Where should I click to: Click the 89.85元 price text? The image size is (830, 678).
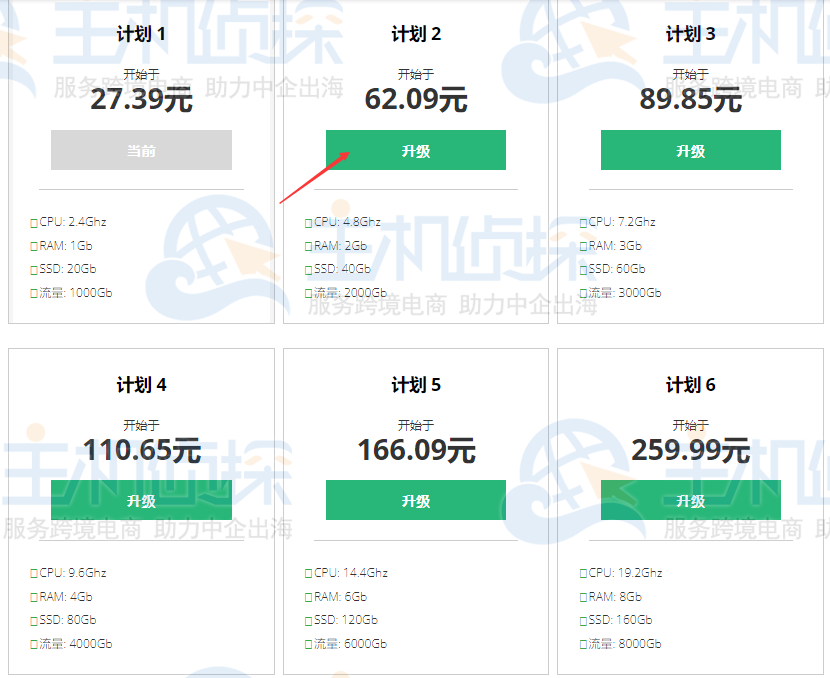pyautogui.click(x=690, y=100)
